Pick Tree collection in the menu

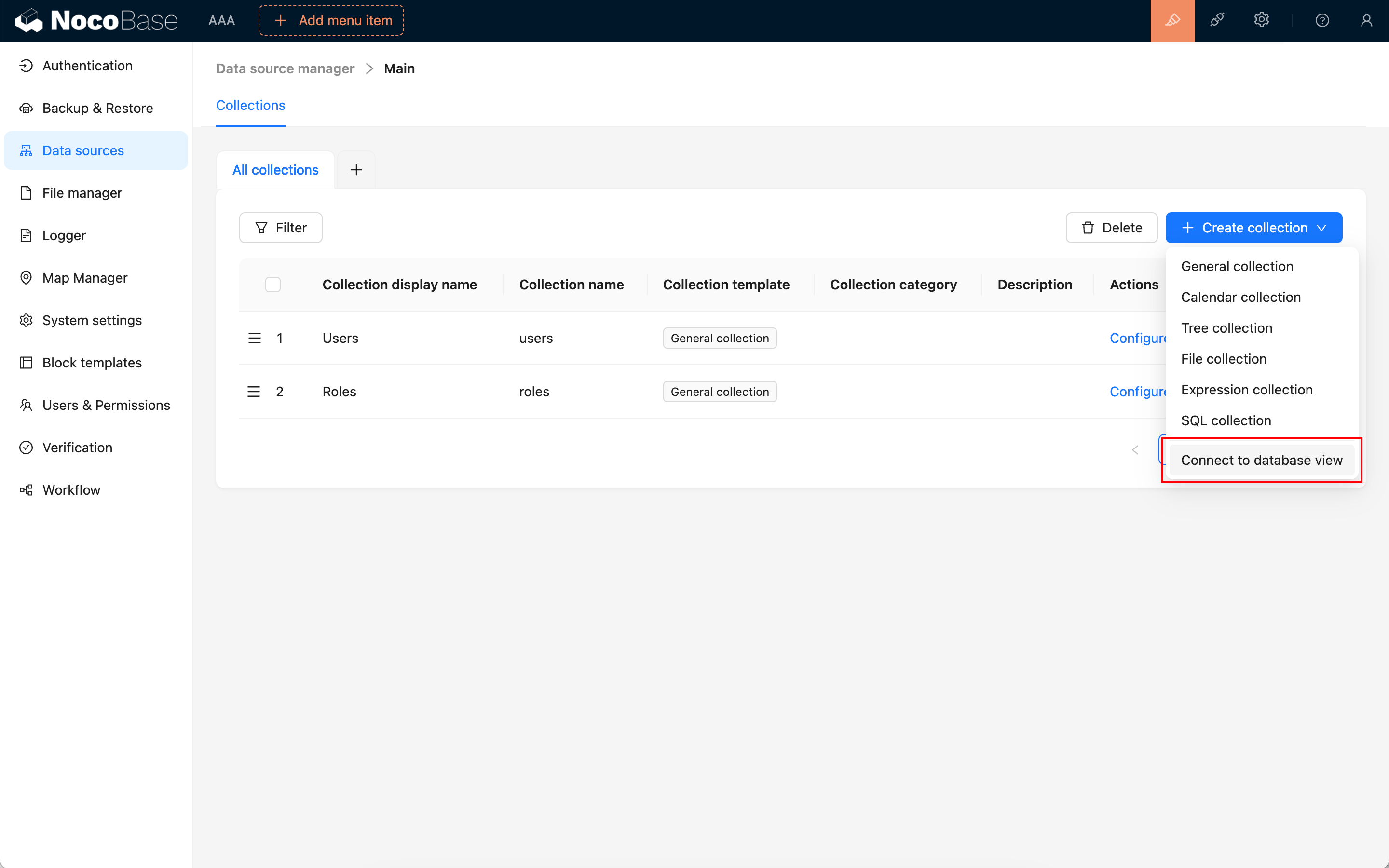coord(1226,328)
